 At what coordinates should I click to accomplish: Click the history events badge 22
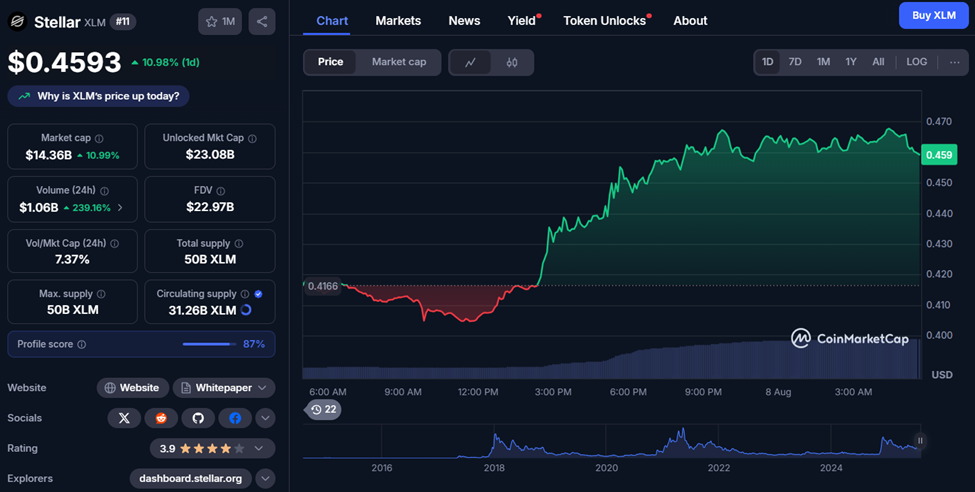click(323, 409)
